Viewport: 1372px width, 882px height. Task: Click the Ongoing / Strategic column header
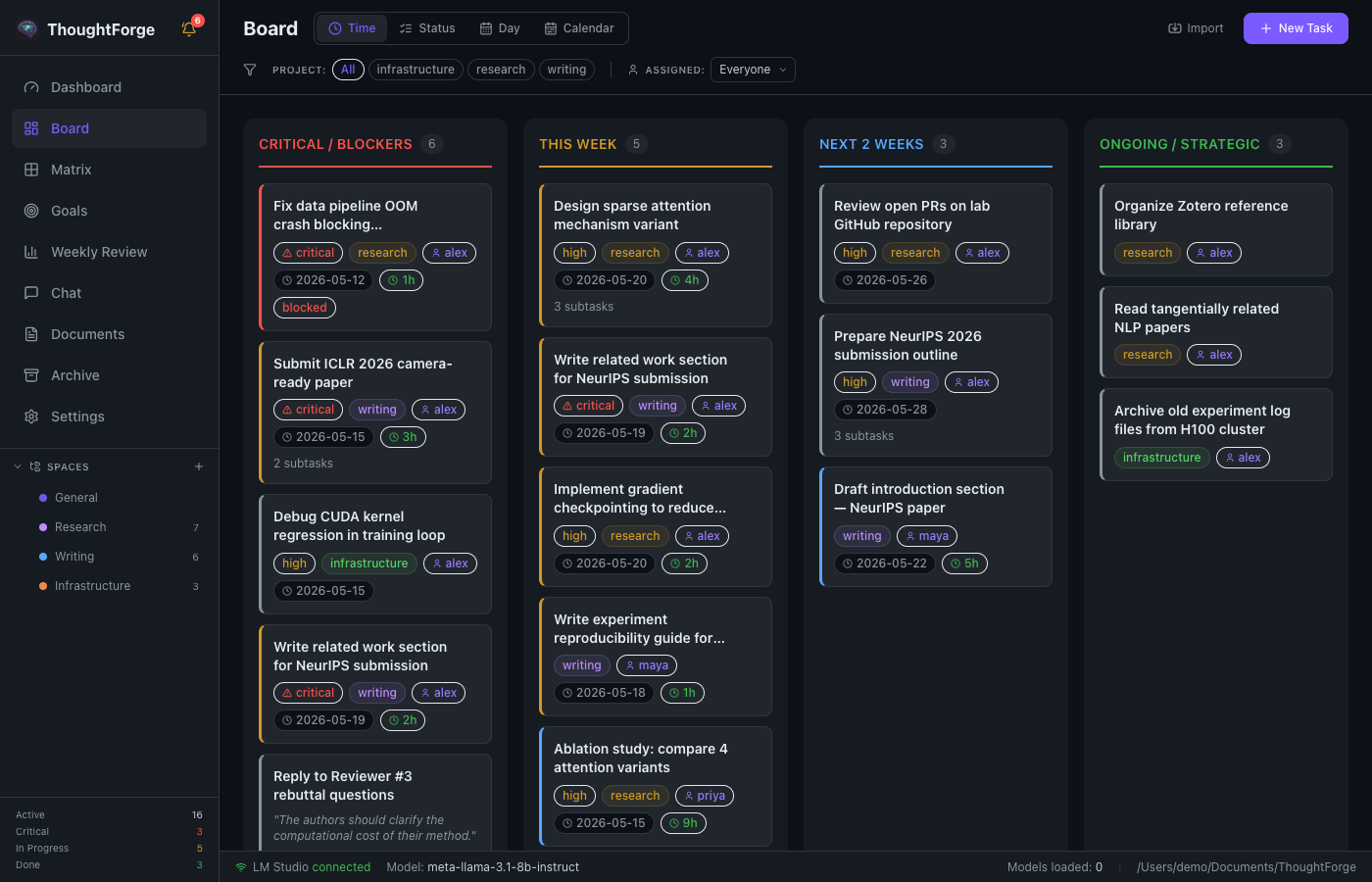coord(1179,144)
